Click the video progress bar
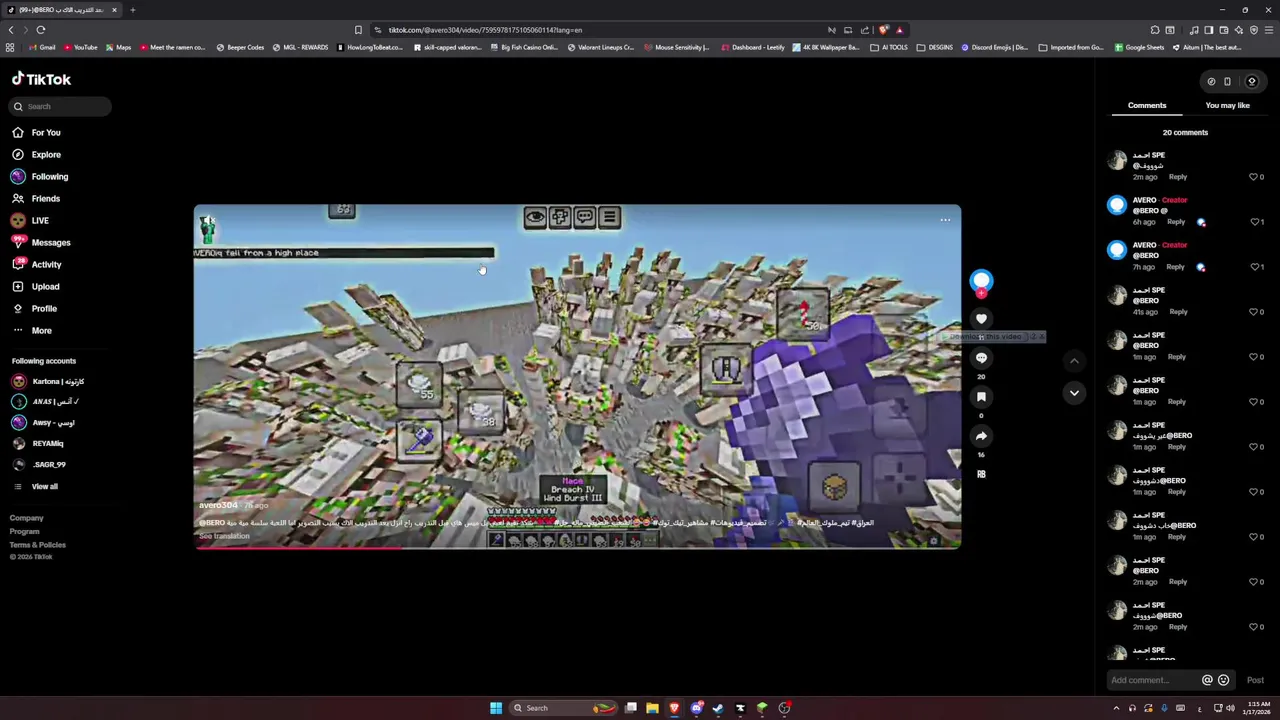 tap(577, 547)
